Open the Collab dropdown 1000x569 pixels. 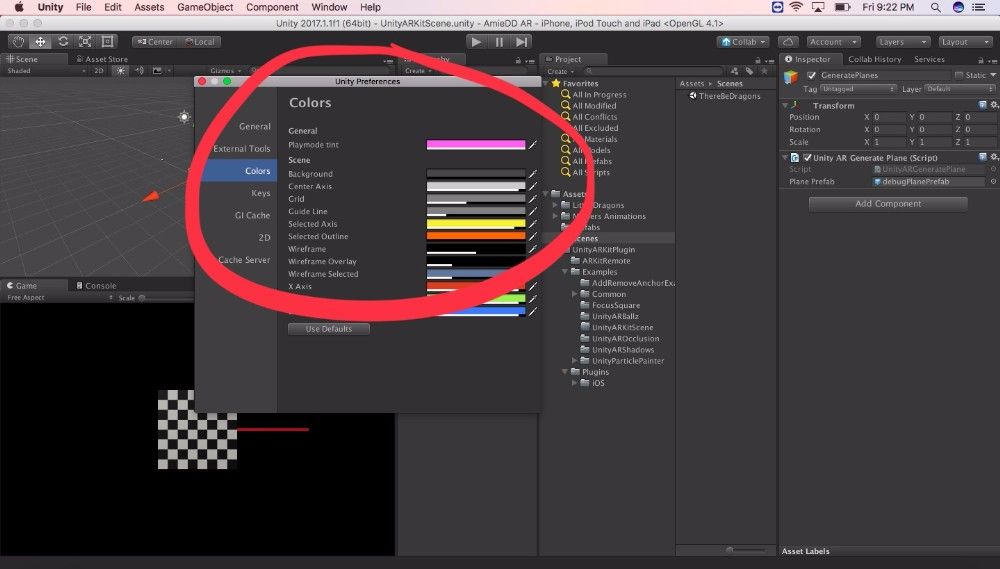(x=743, y=41)
